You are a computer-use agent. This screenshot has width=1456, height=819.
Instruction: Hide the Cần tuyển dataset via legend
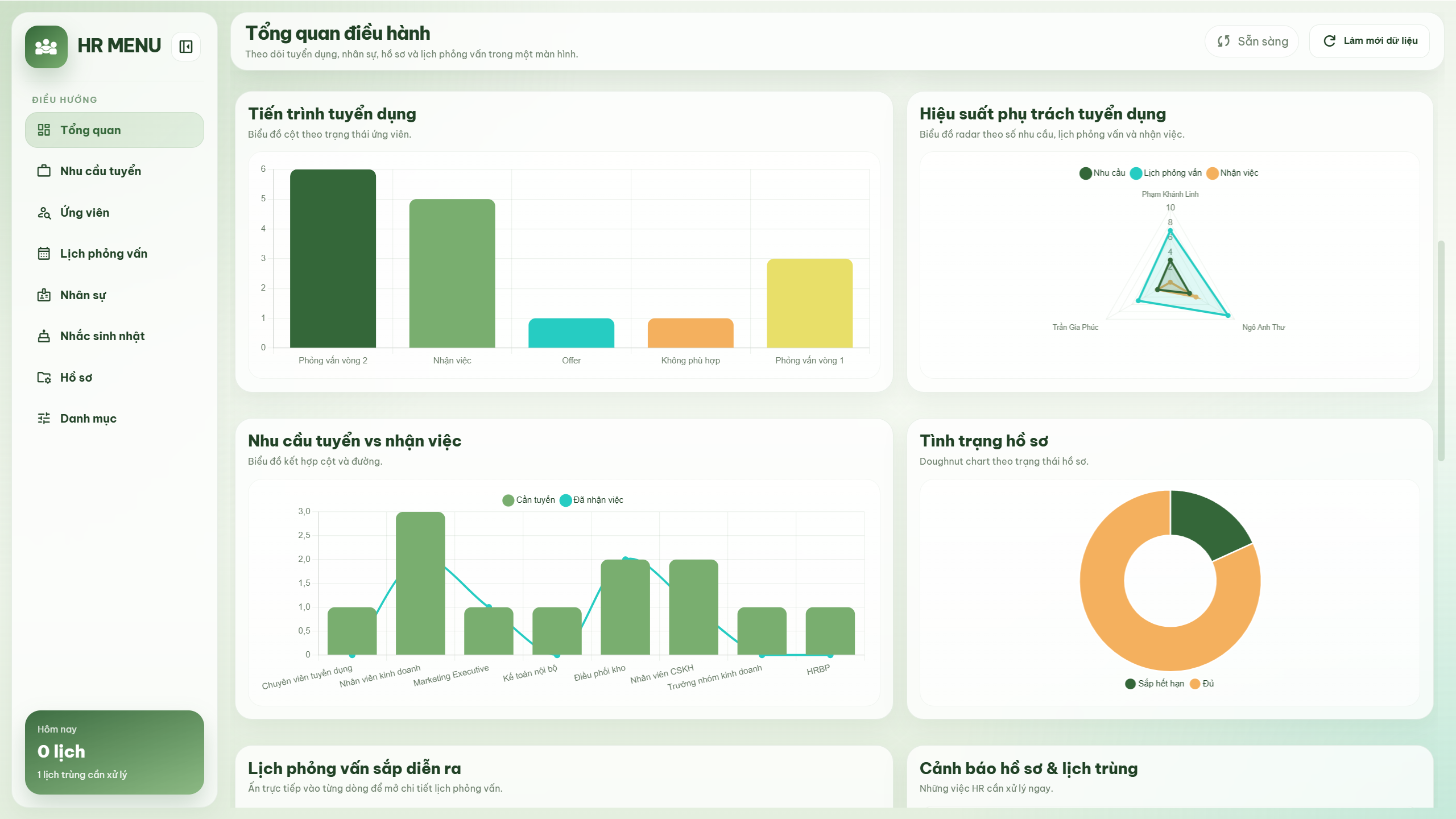pos(528,500)
